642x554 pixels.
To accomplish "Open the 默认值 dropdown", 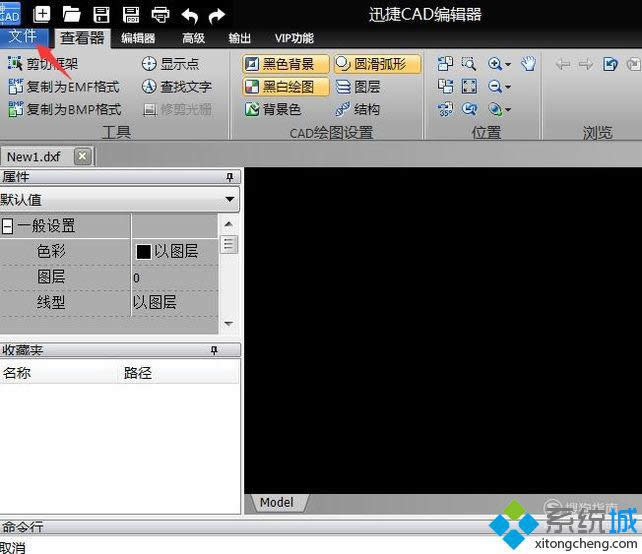I will point(119,199).
